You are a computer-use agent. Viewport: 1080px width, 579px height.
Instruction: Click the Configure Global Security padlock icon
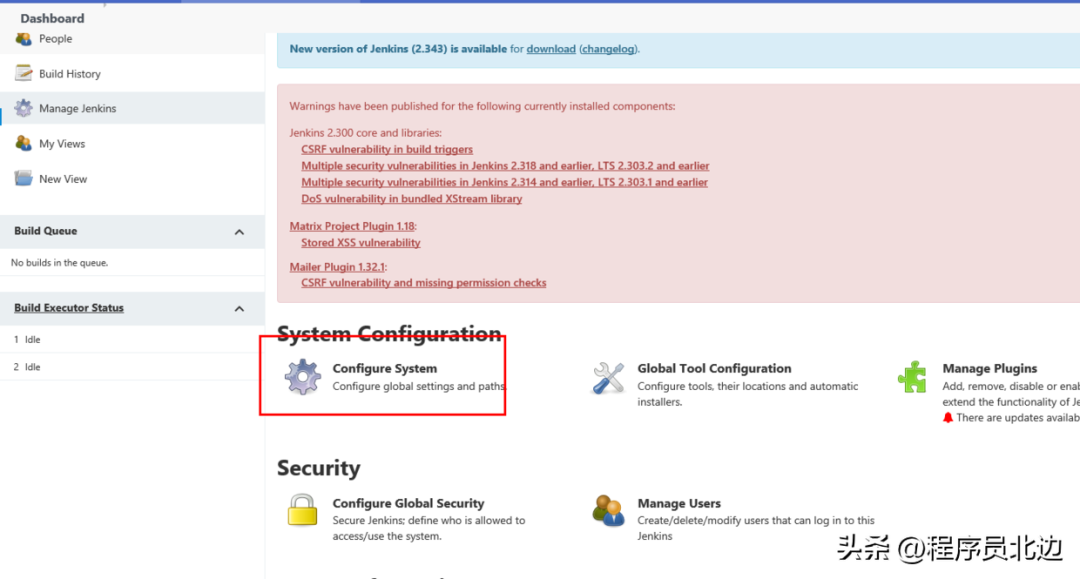pyautogui.click(x=302, y=510)
